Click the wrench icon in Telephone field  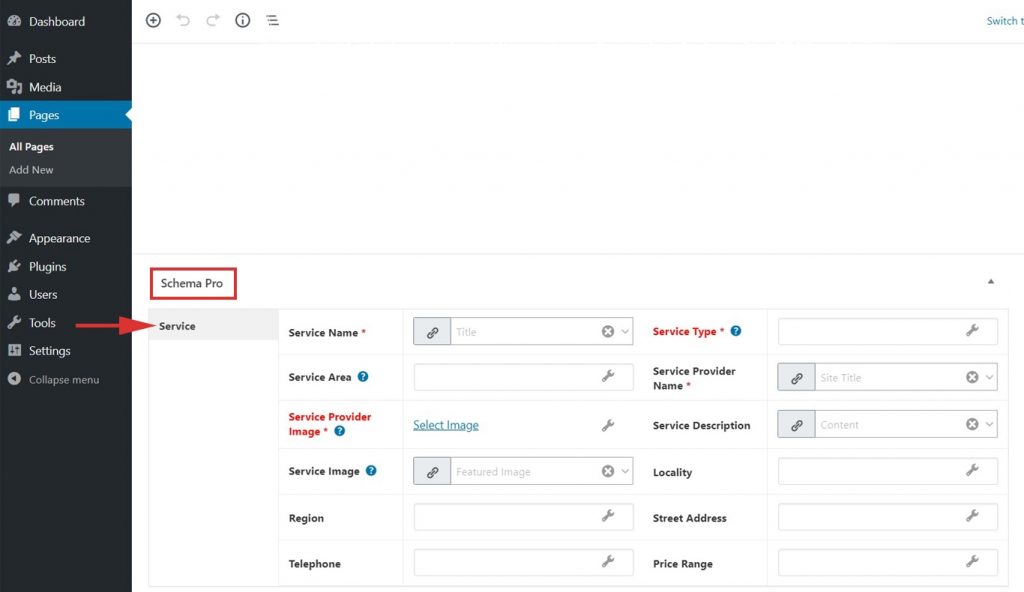pyautogui.click(x=607, y=563)
